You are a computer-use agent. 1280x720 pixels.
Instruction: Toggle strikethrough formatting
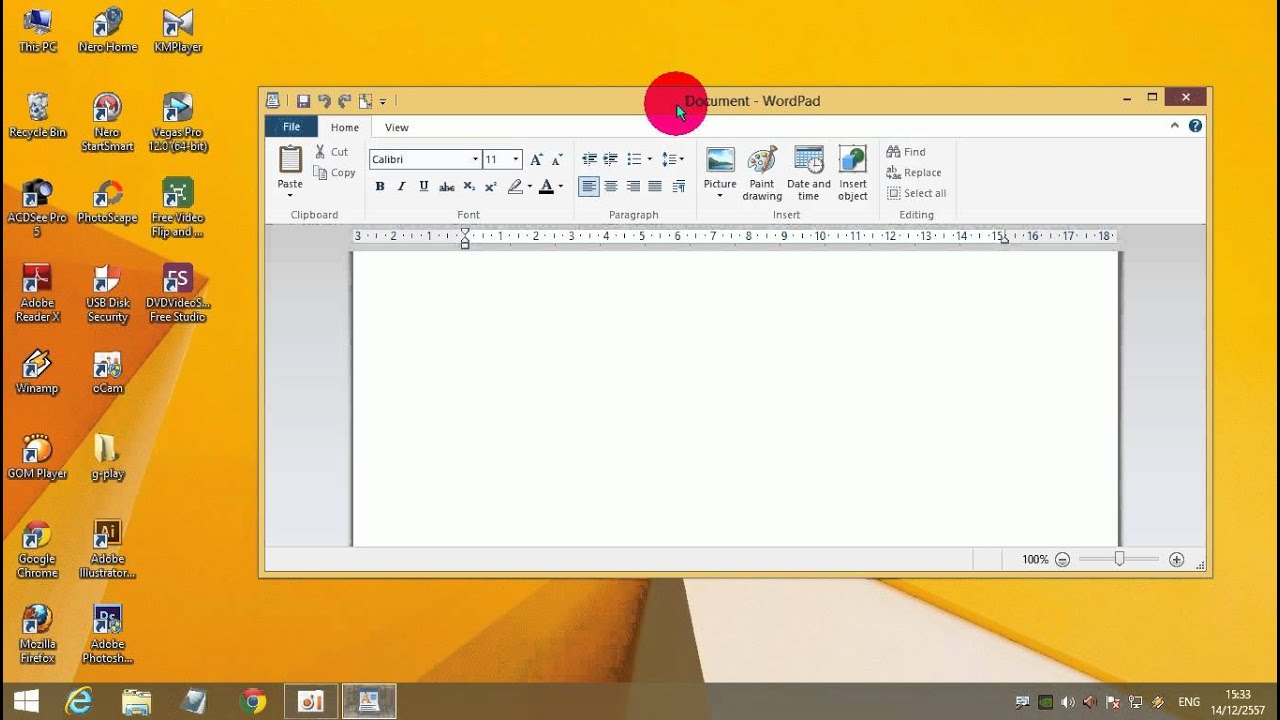click(446, 186)
